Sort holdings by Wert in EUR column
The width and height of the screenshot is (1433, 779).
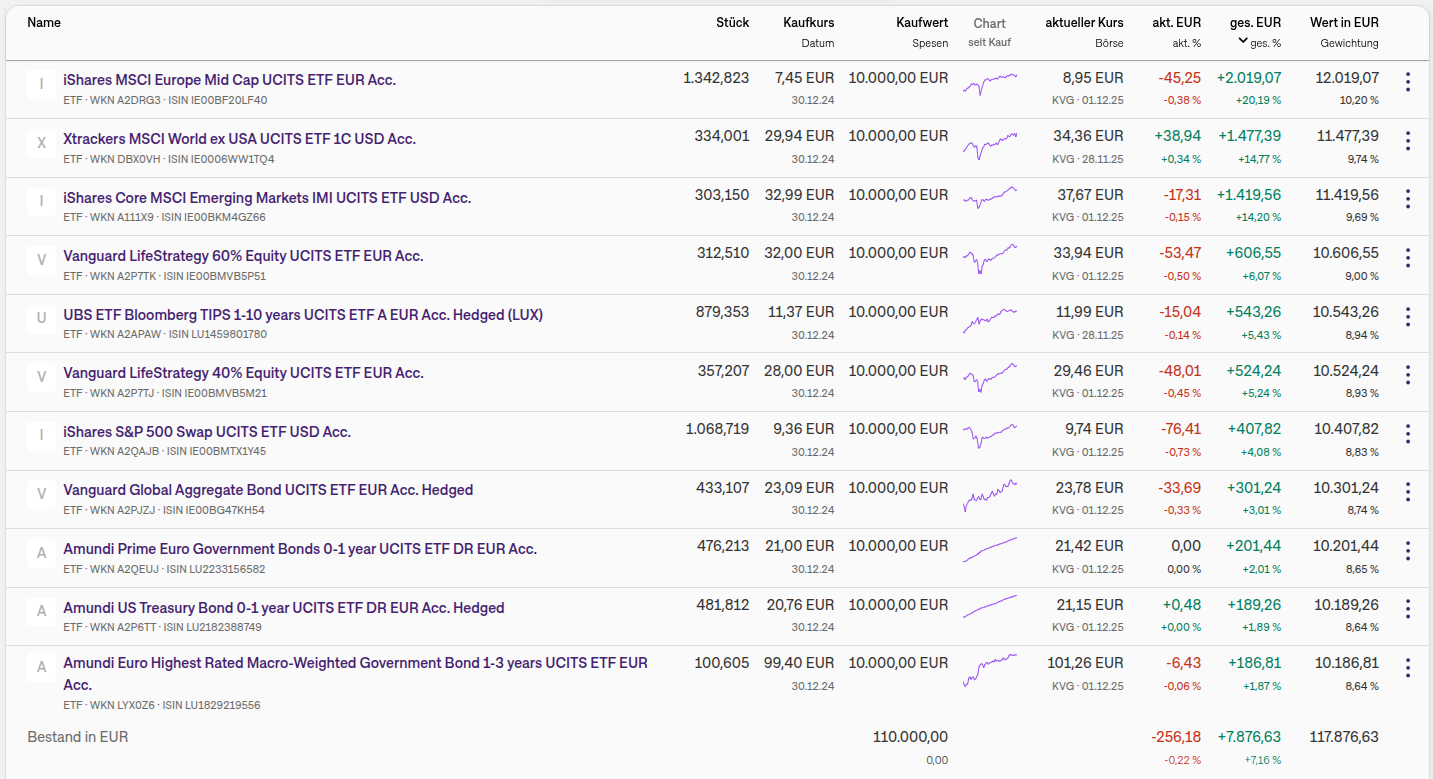(x=1344, y=22)
